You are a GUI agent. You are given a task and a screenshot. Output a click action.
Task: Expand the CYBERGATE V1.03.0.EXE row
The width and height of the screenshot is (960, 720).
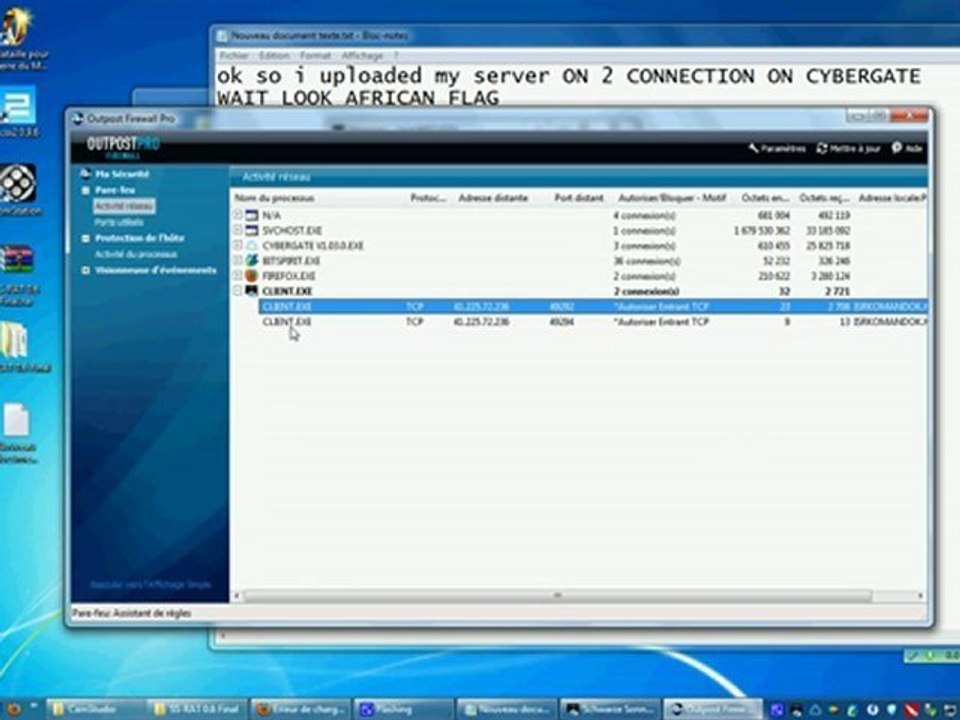click(238, 246)
